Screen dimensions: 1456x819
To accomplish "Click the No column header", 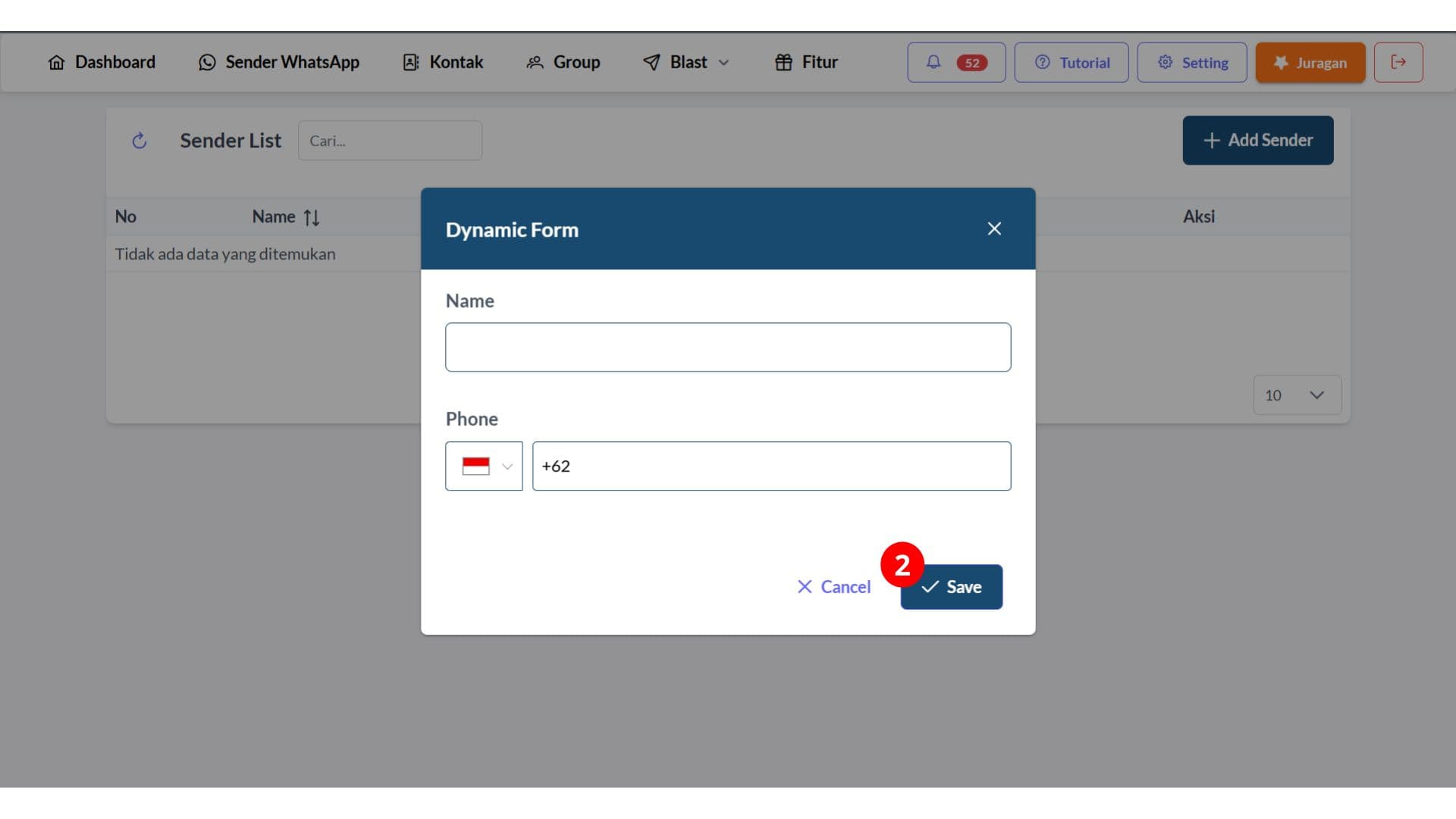I will coord(126,217).
